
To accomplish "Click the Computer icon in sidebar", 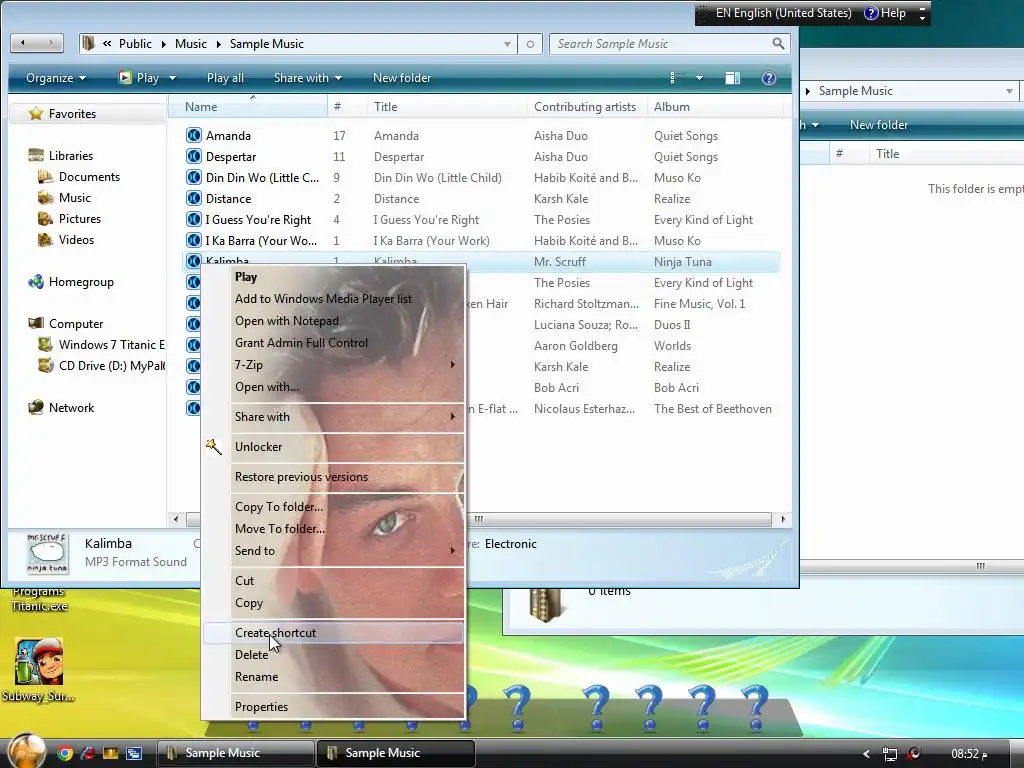I will click(x=36, y=323).
